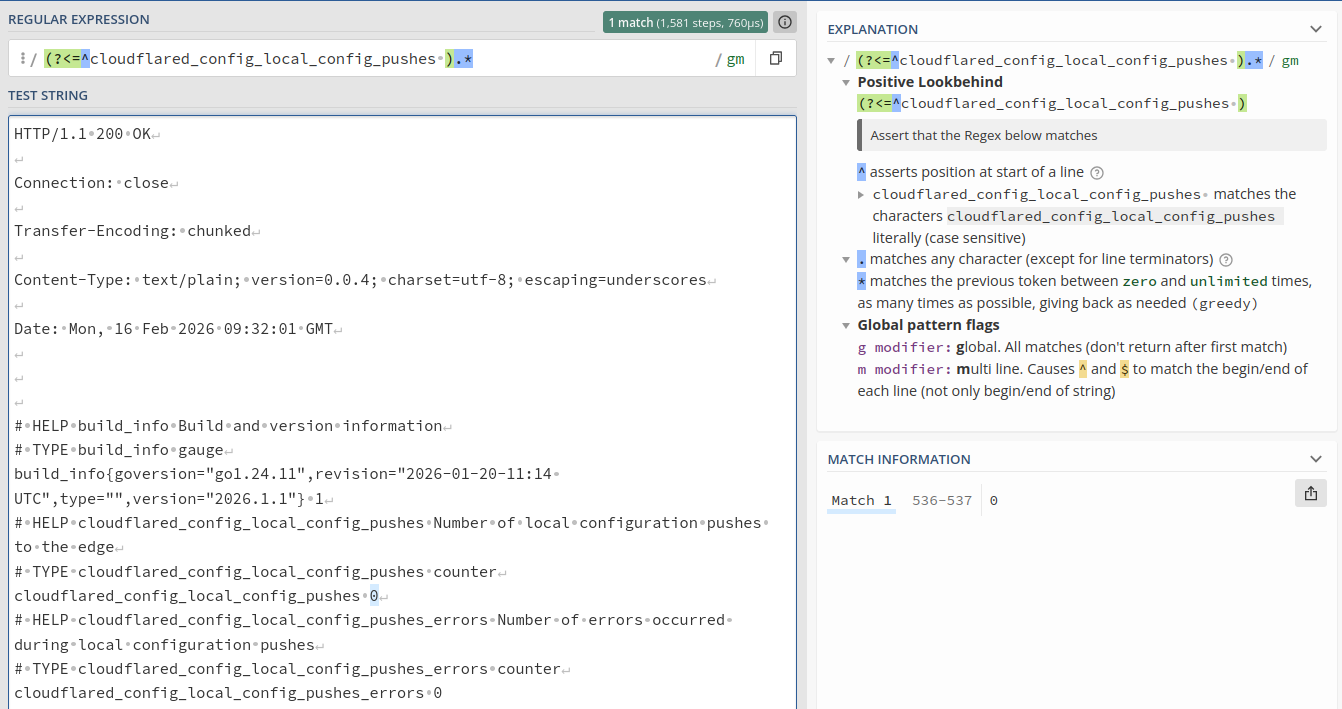
Task: Collapse the Global pattern flags node
Action: tap(846, 325)
